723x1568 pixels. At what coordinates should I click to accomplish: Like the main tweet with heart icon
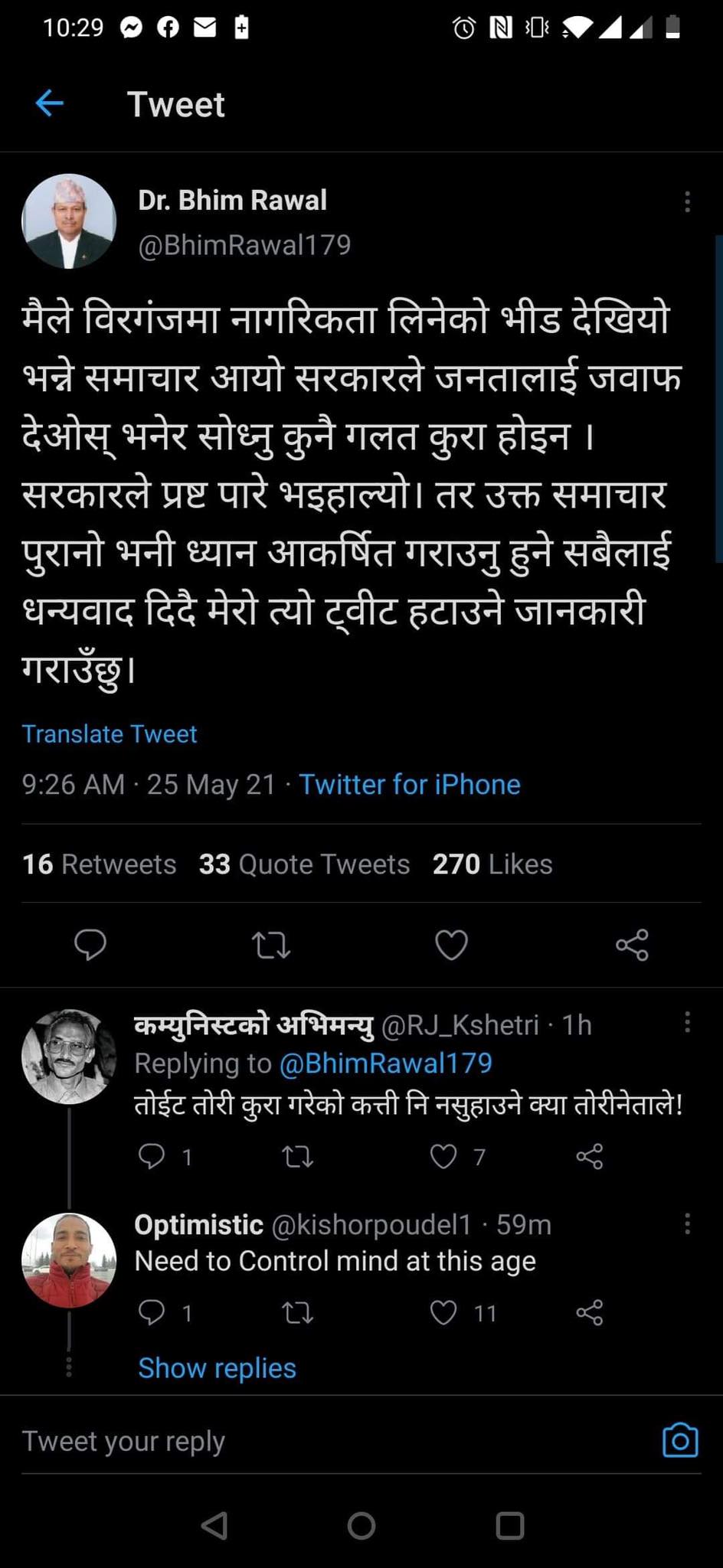point(451,946)
